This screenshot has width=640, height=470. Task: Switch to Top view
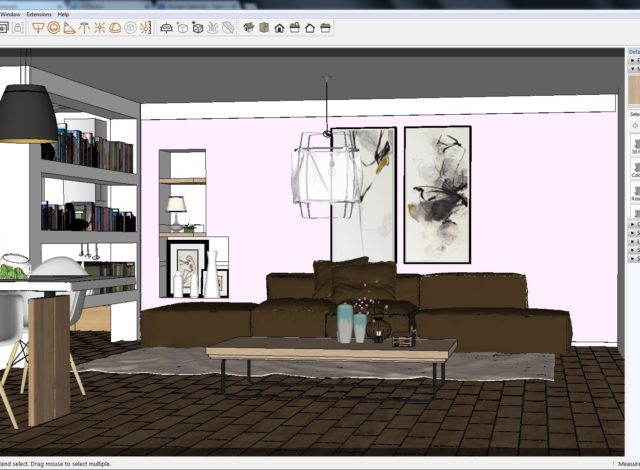[264, 28]
